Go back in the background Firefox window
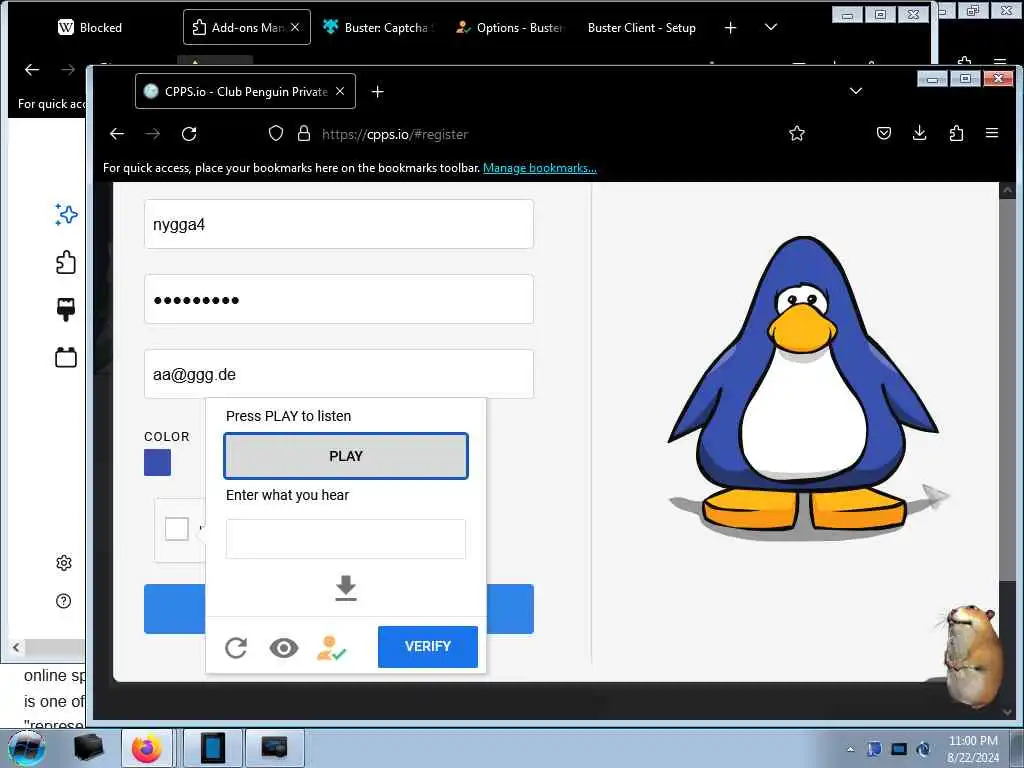 coord(32,69)
